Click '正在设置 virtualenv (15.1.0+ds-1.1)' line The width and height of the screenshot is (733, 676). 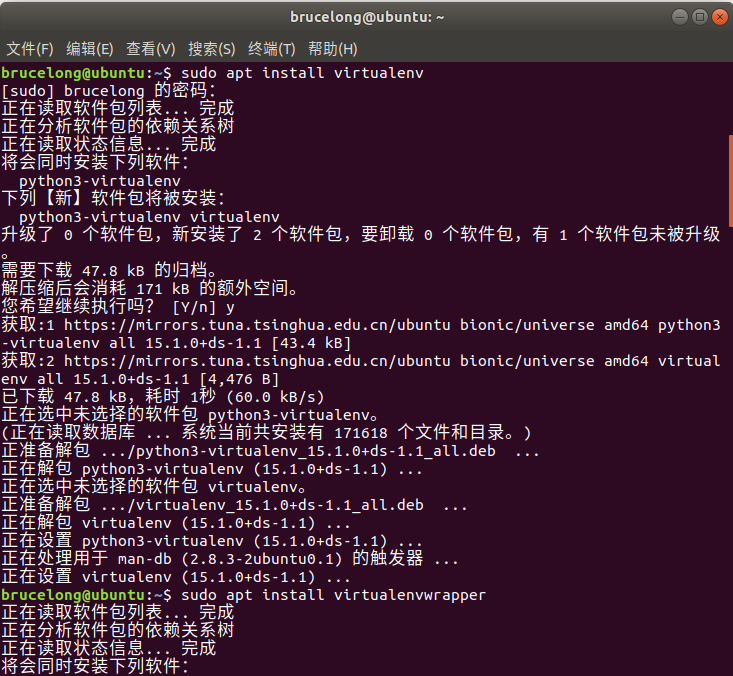point(176,577)
